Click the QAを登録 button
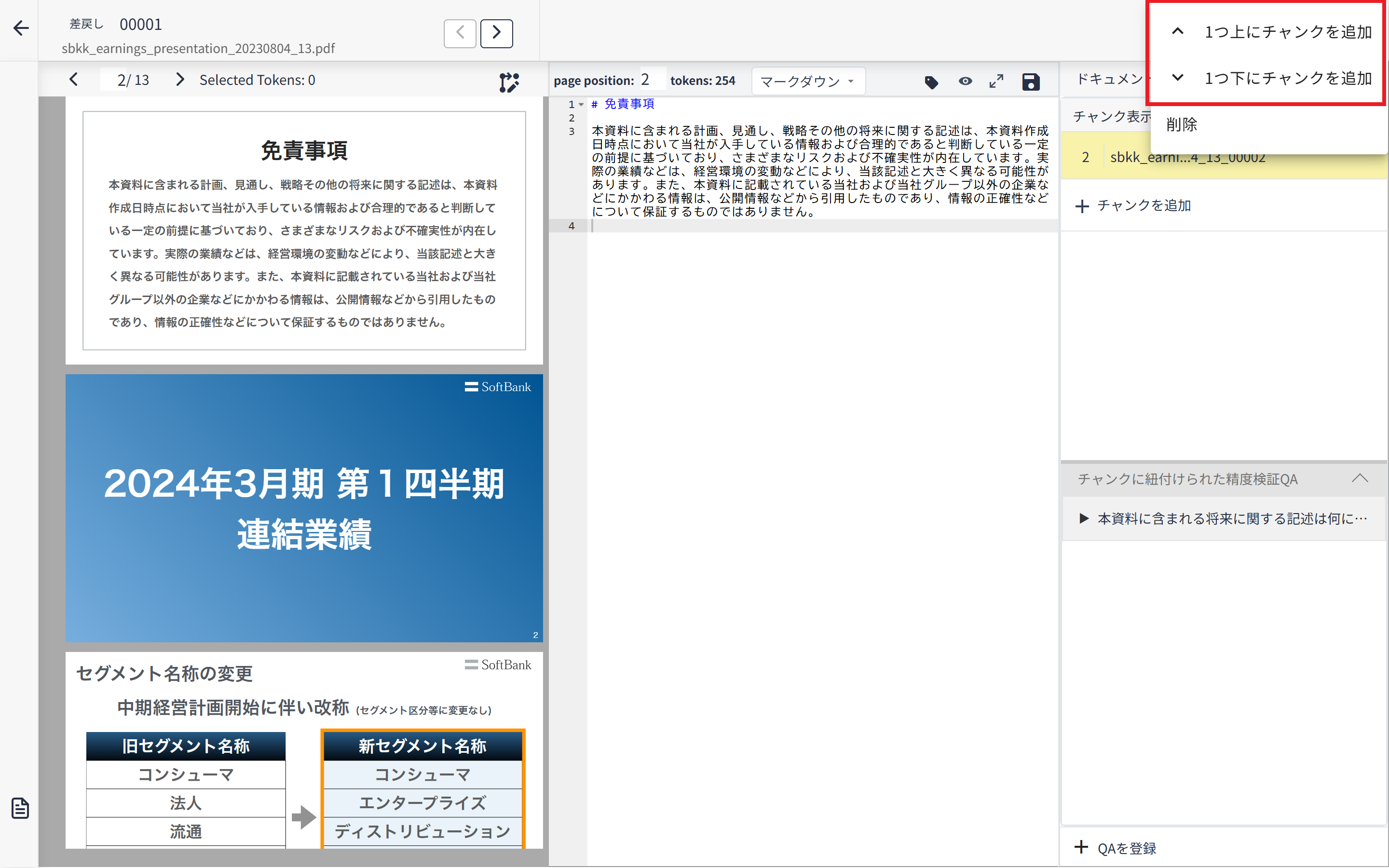Screen dimensions: 1389x868 (x=1116, y=848)
